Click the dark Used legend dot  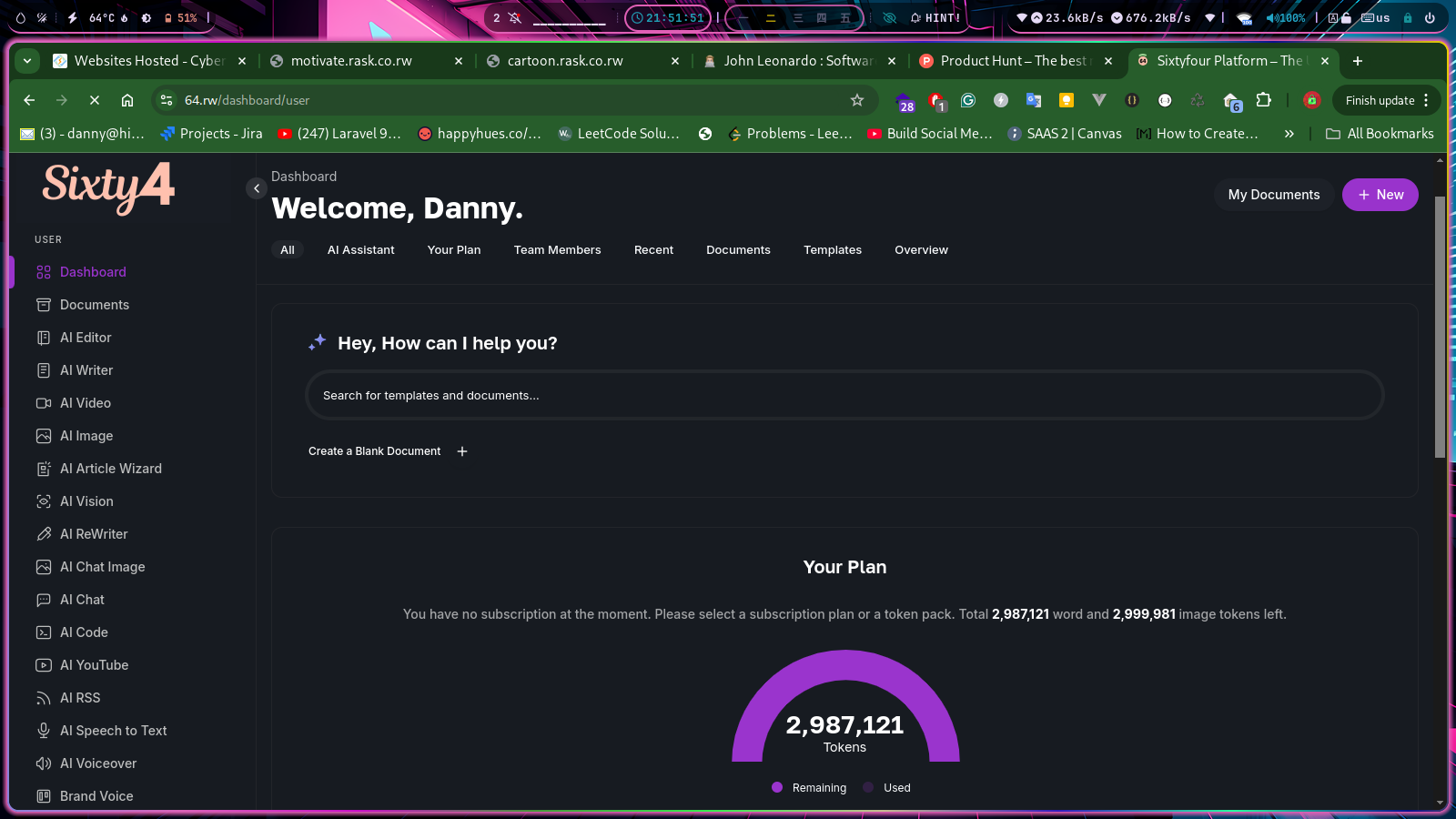868,788
